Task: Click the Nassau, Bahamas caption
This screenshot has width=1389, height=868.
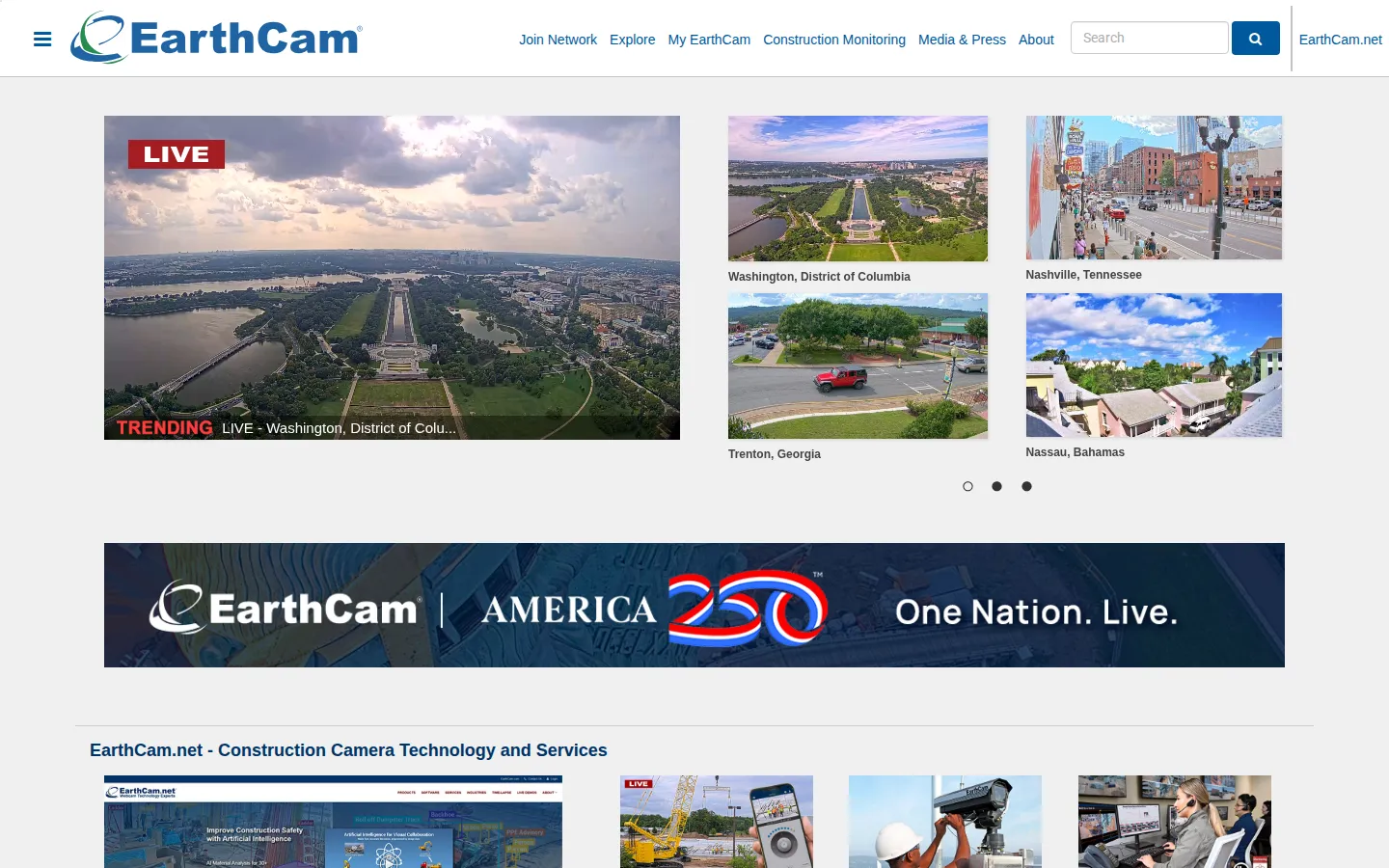Action: 1075,452
